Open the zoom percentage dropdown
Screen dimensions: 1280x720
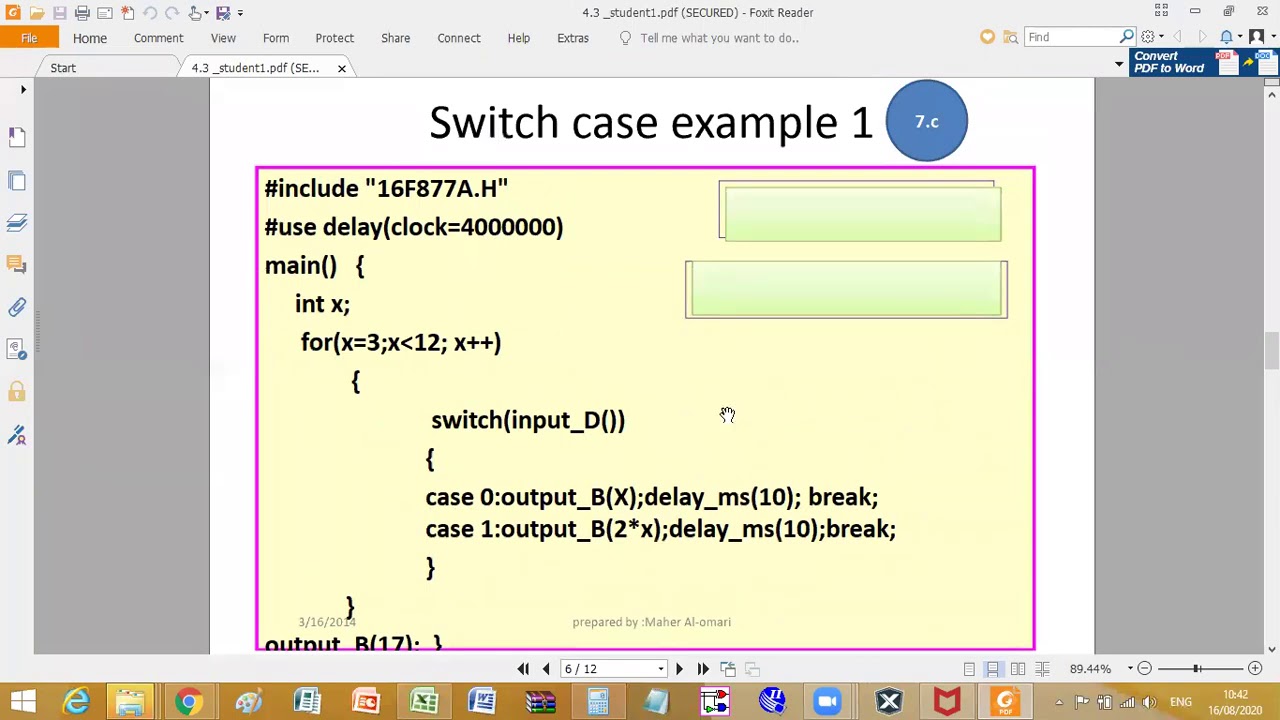tap(1130, 669)
